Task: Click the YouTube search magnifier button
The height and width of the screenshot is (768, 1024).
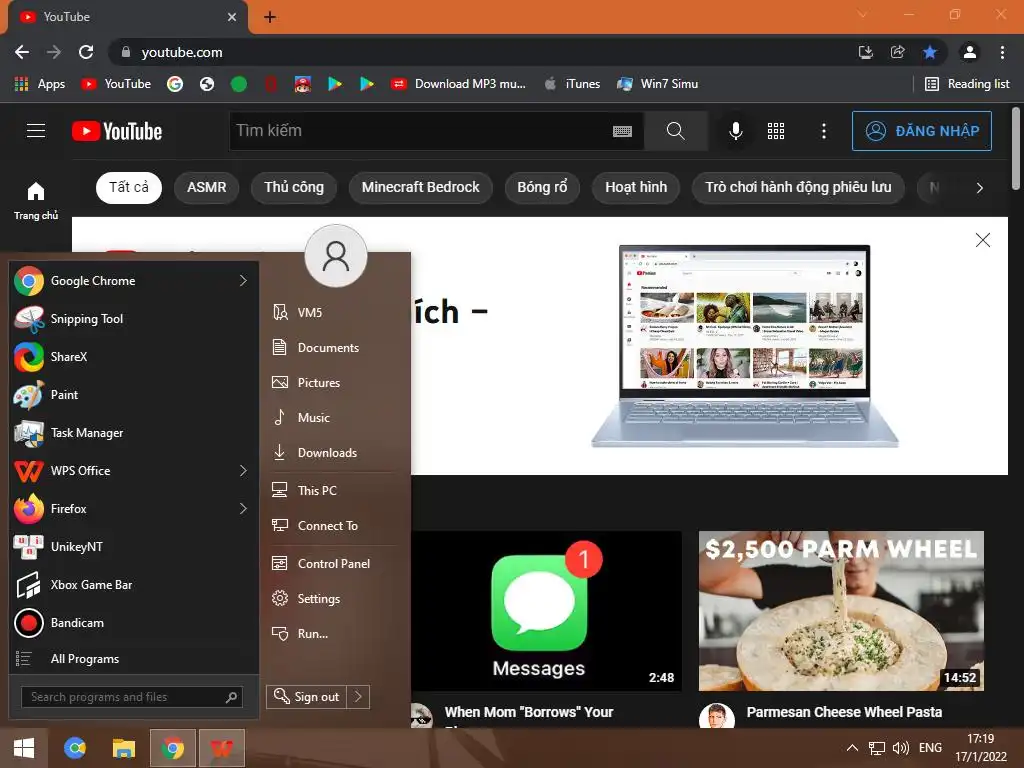Action: tap(676, 131)
